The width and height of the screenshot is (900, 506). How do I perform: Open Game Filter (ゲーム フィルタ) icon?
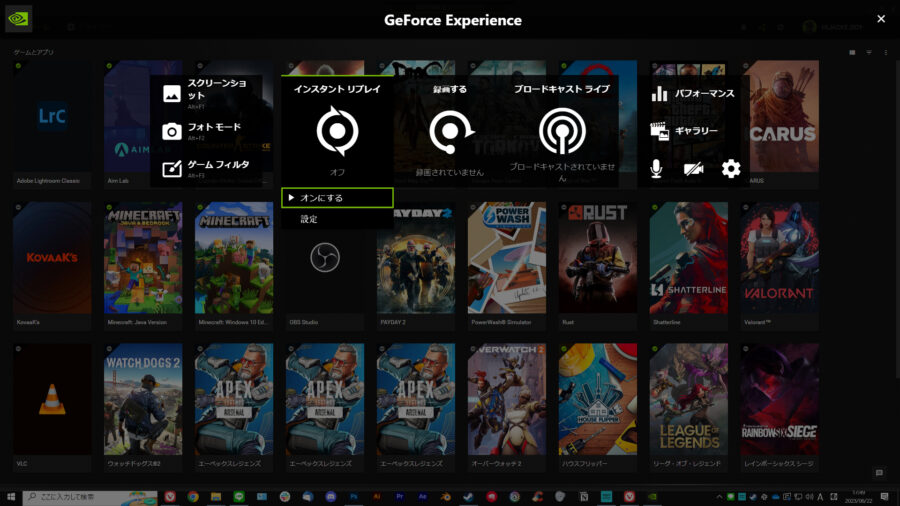pos(172,169)
